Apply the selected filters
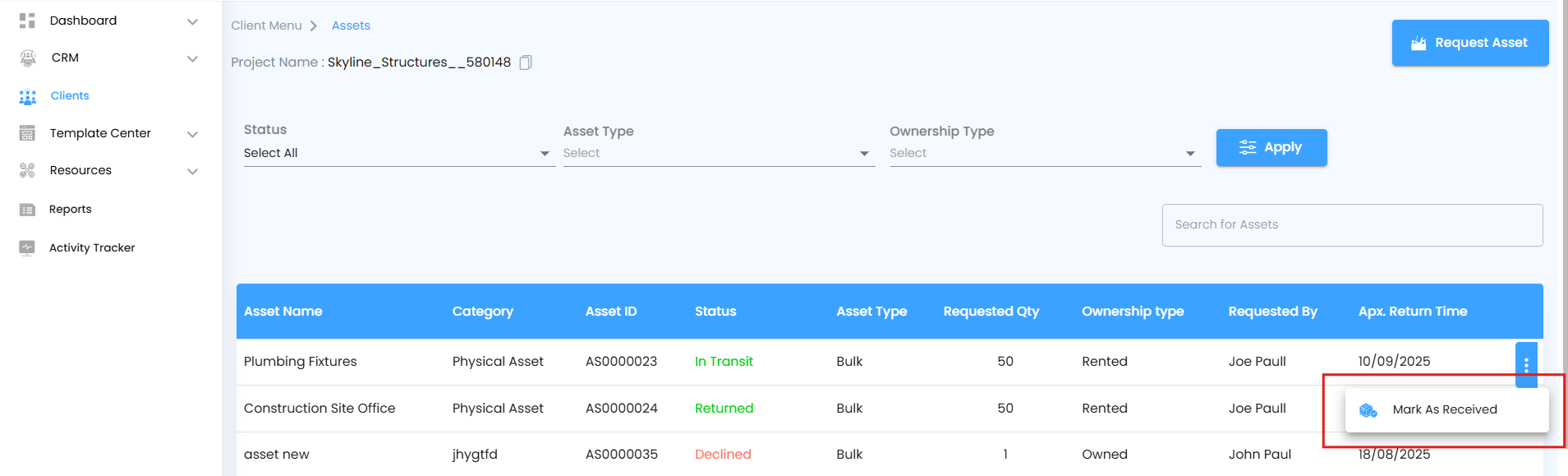Screen dimensions: 1568x476 [1271, 148]
